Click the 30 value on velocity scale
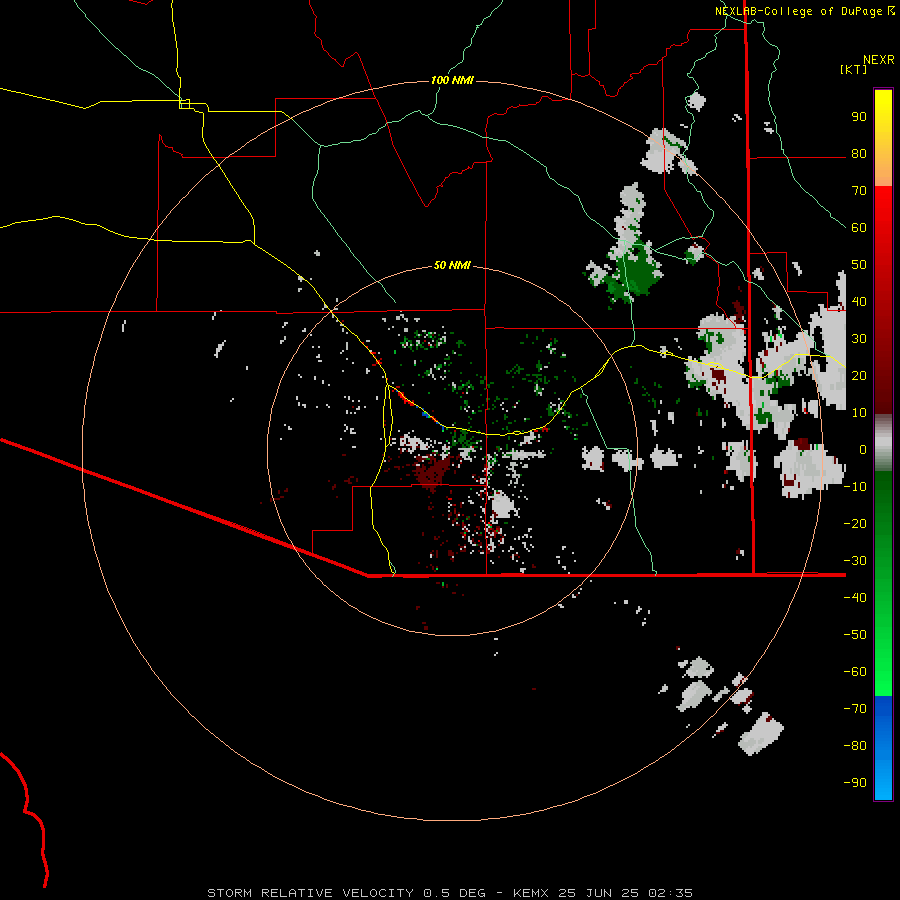This screenshot has height=900, width=900. pyautogui.click(x=859, y=339)
